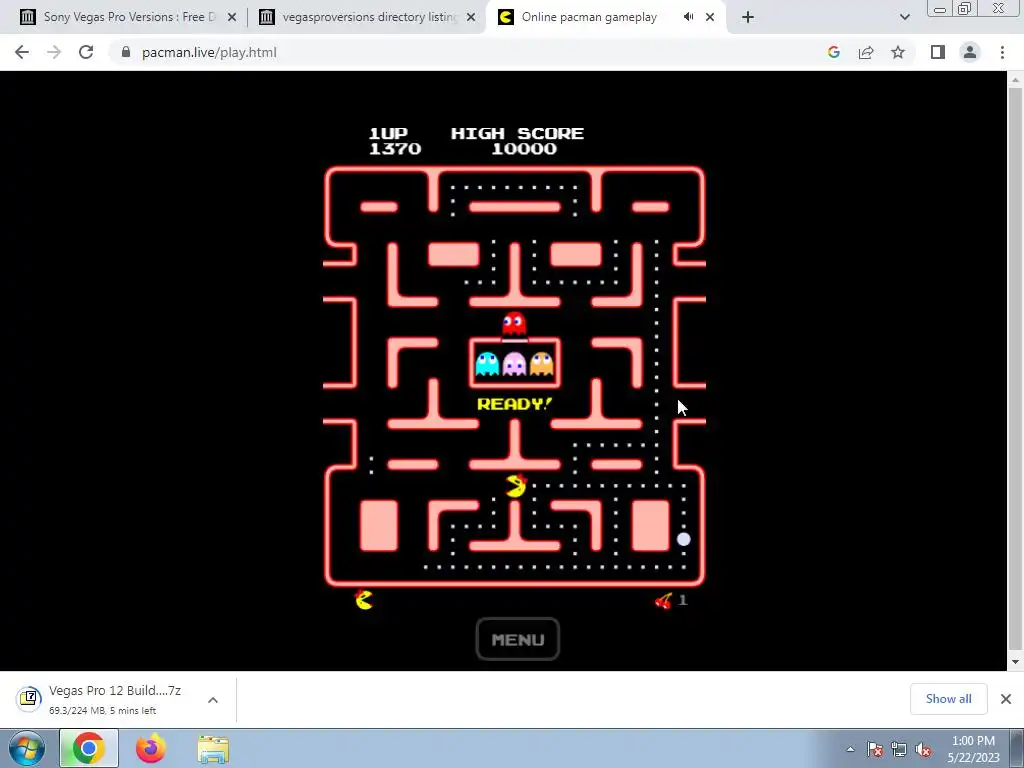This screenshot has width=1024, height=768.
Task: Expand the download item options chevron
Action: coord(213,699)
